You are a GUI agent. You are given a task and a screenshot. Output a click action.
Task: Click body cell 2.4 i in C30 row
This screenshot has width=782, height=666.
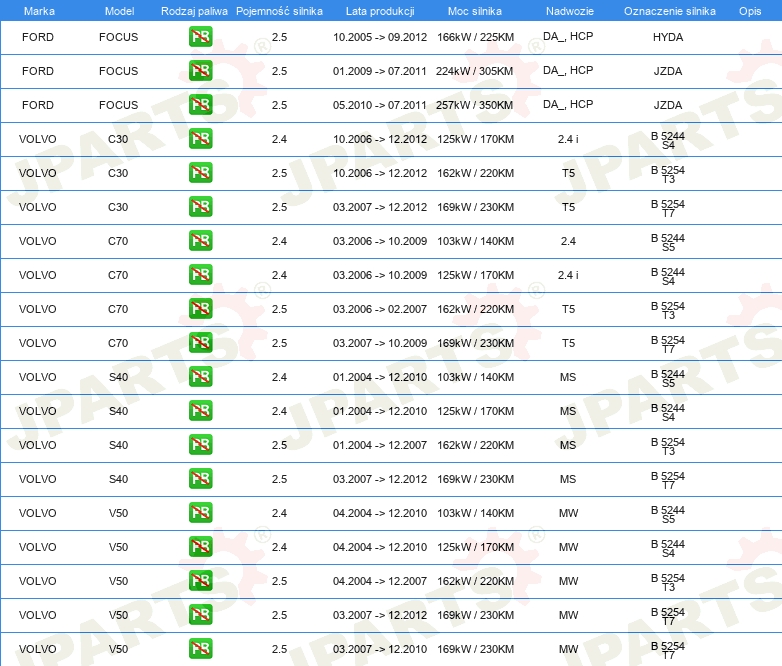pyautogui.click(x=568, y=139)
